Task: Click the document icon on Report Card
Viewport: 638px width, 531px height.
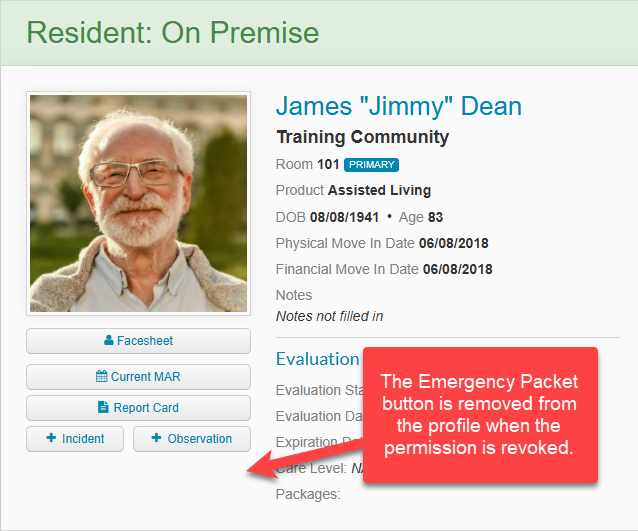Action: (103, 407)
